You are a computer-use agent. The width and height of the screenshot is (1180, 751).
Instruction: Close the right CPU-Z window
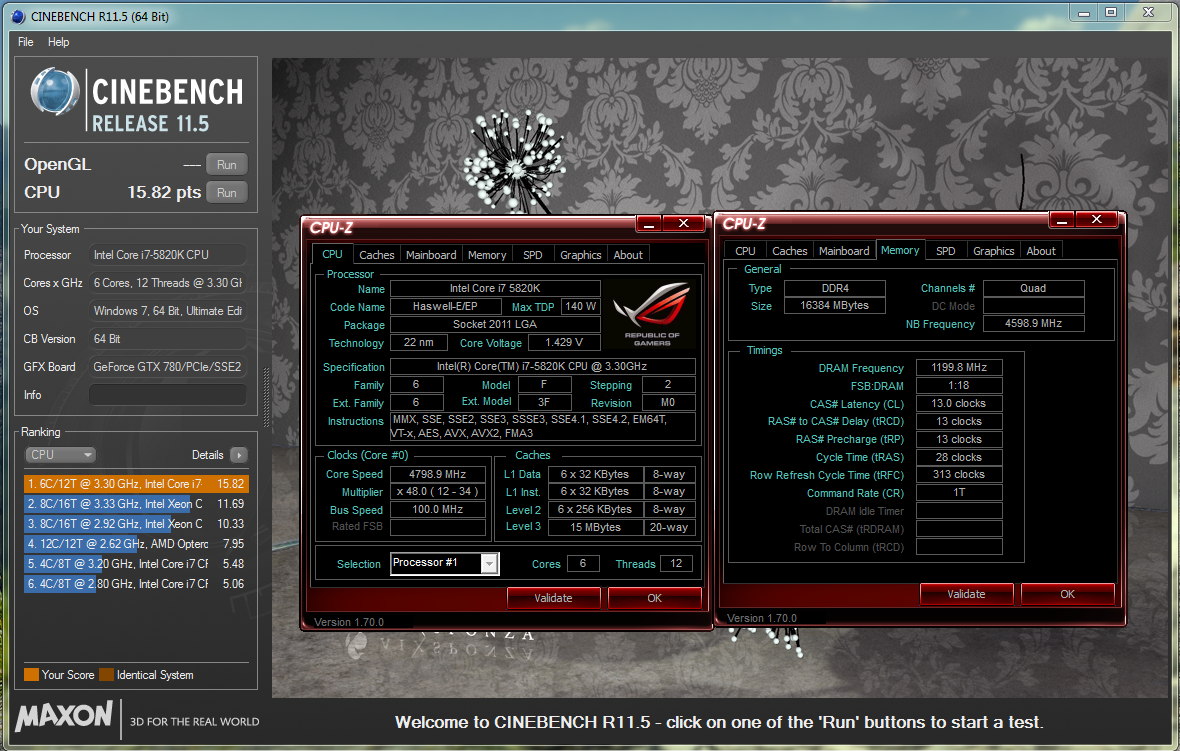pyautogui.click(x=1096, y=219)
